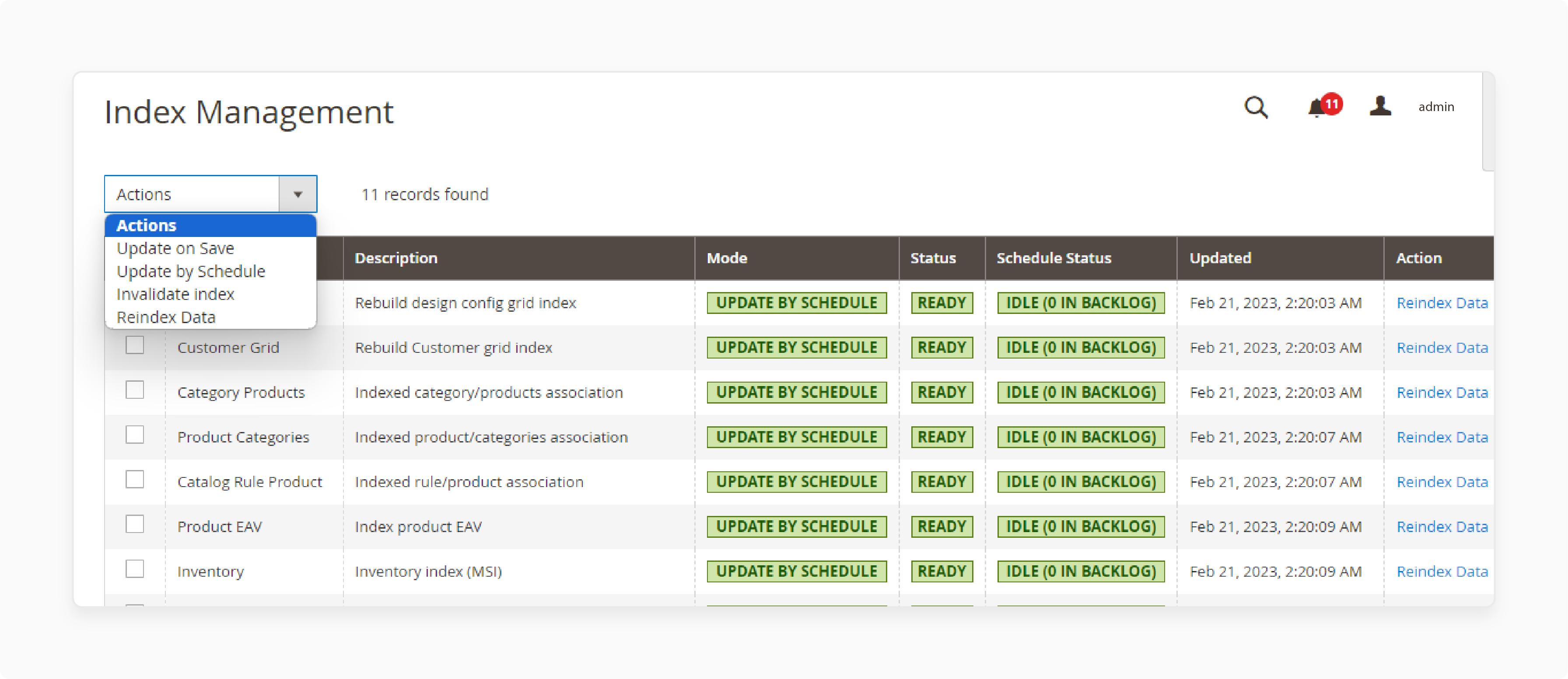Image resolution: width=1568 pixels, height=679 pixels.
Task: Click Reindex Data for Product Categories
Action: point(1442,438)
